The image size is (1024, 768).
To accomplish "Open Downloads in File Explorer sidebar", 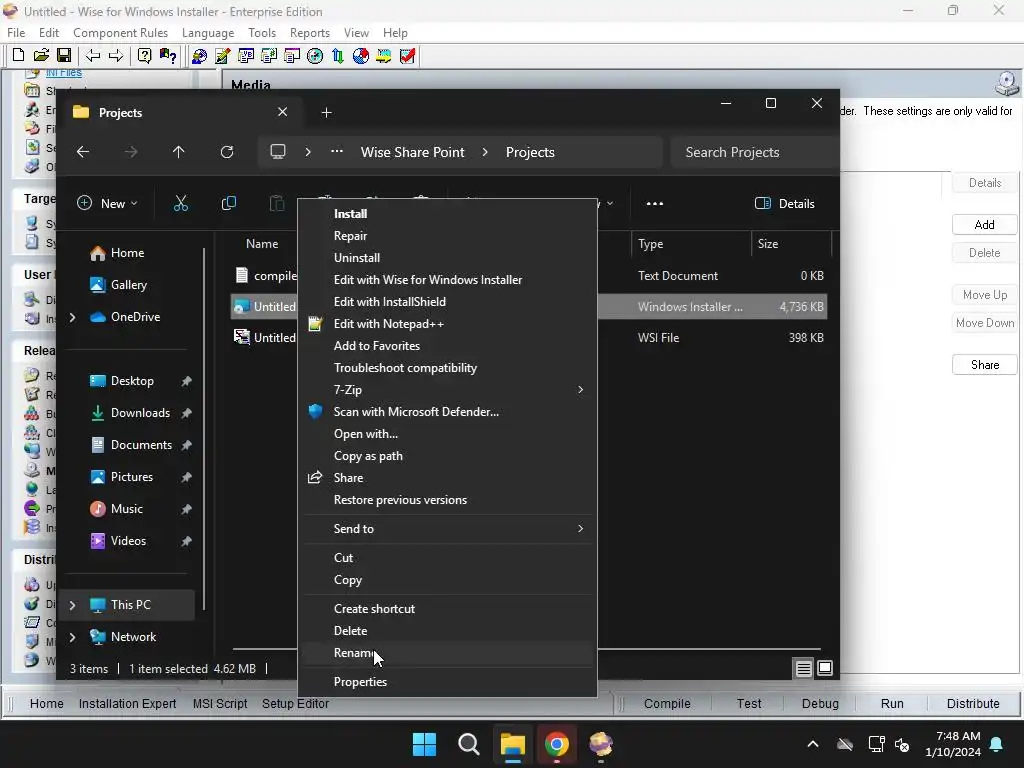I will click(140, 413).
